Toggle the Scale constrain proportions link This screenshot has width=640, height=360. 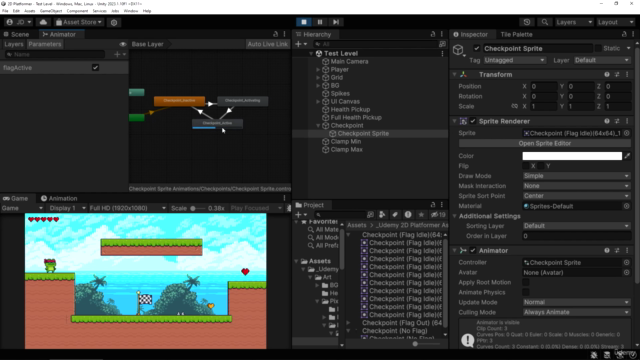click(514, 106)
